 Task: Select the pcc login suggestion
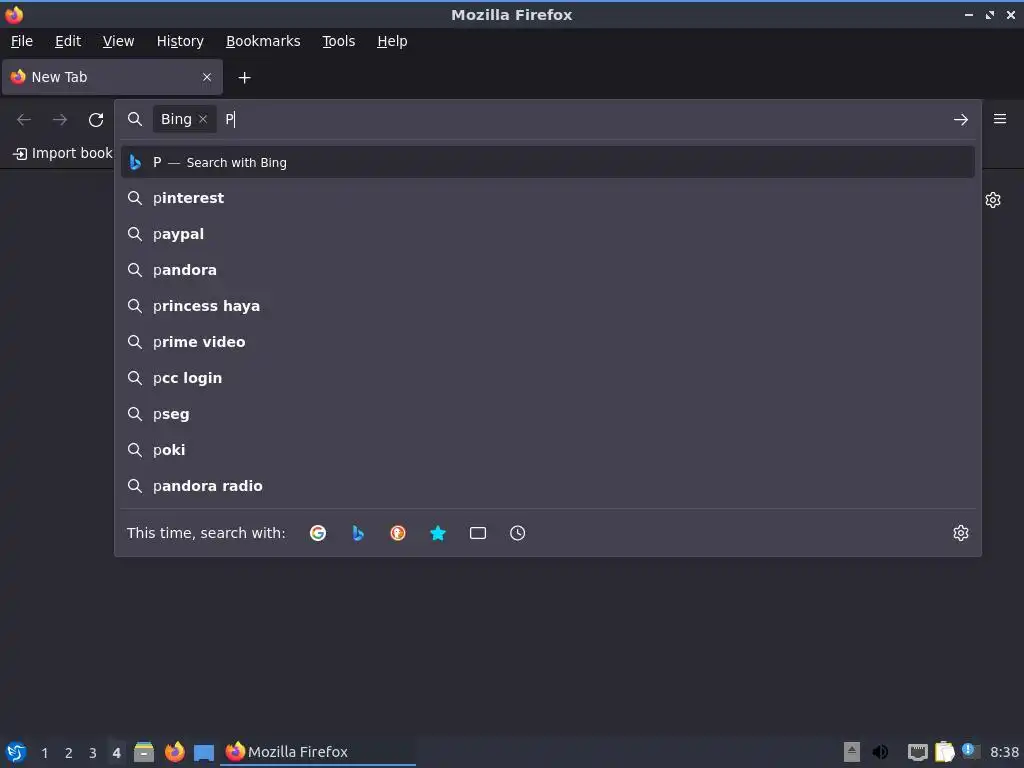click(x=547, y=377)
